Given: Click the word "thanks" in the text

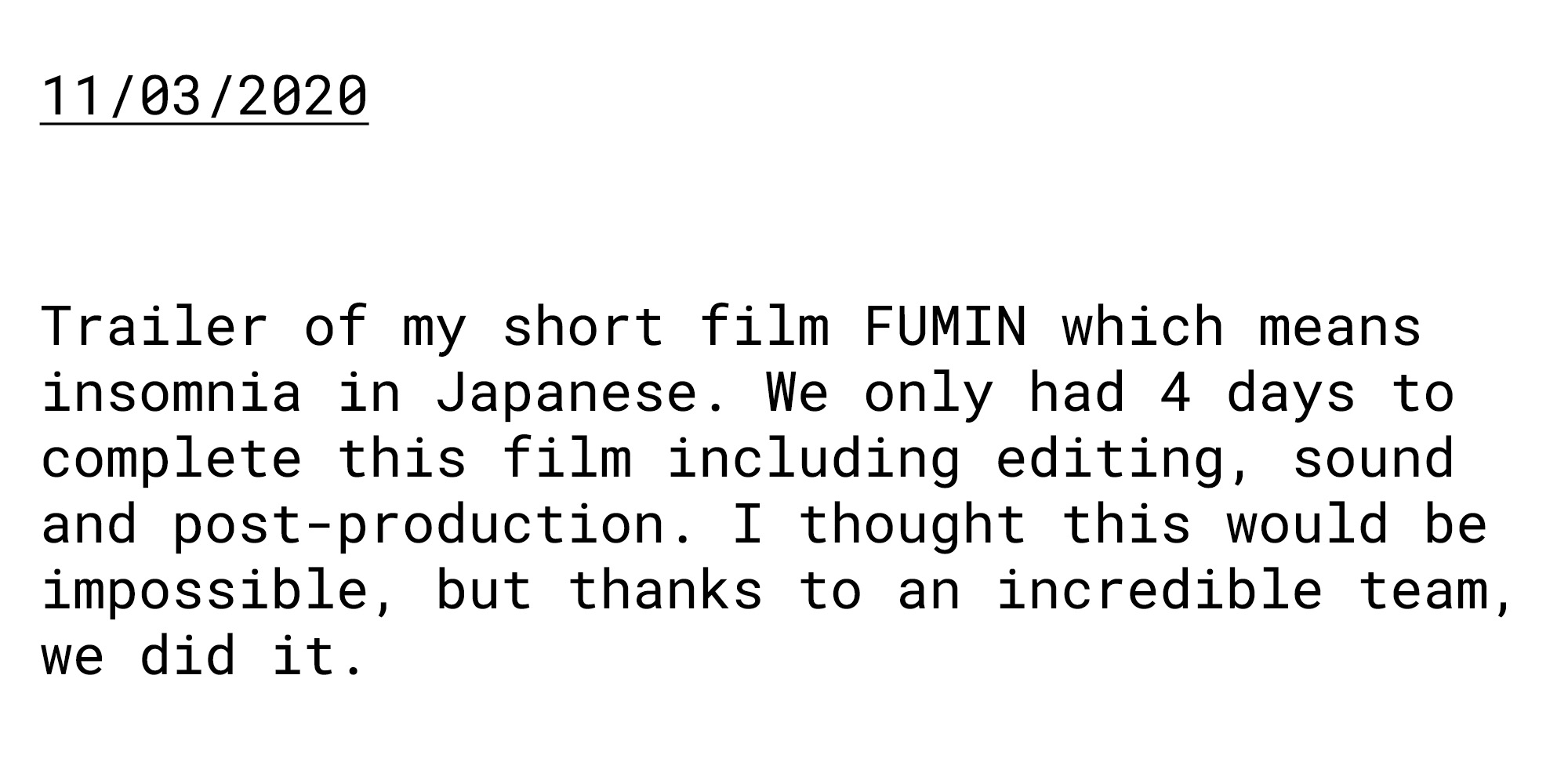Looking at the screenshot, I should click(x=665, y=590).
